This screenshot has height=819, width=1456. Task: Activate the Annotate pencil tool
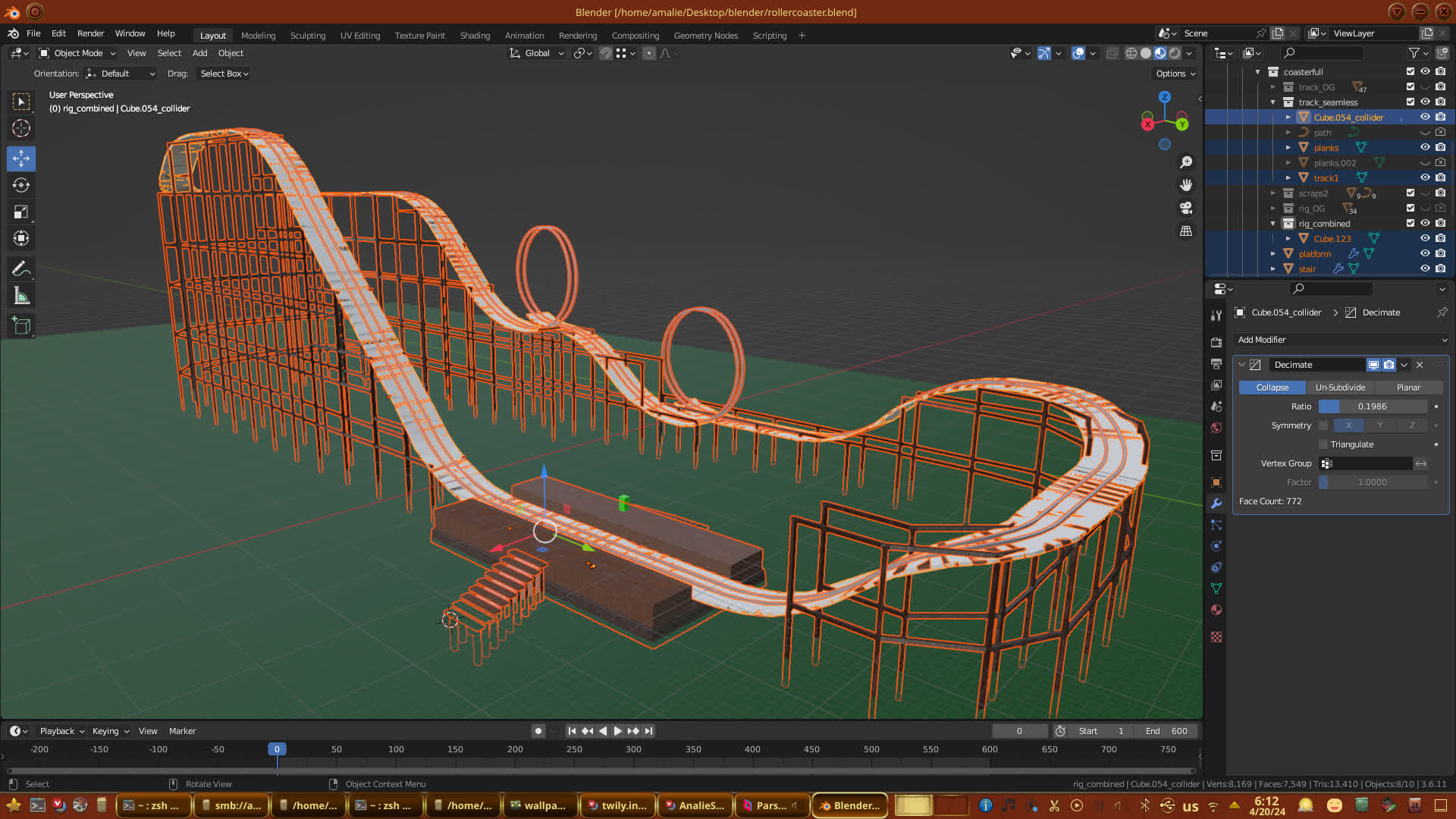point(21,269)
